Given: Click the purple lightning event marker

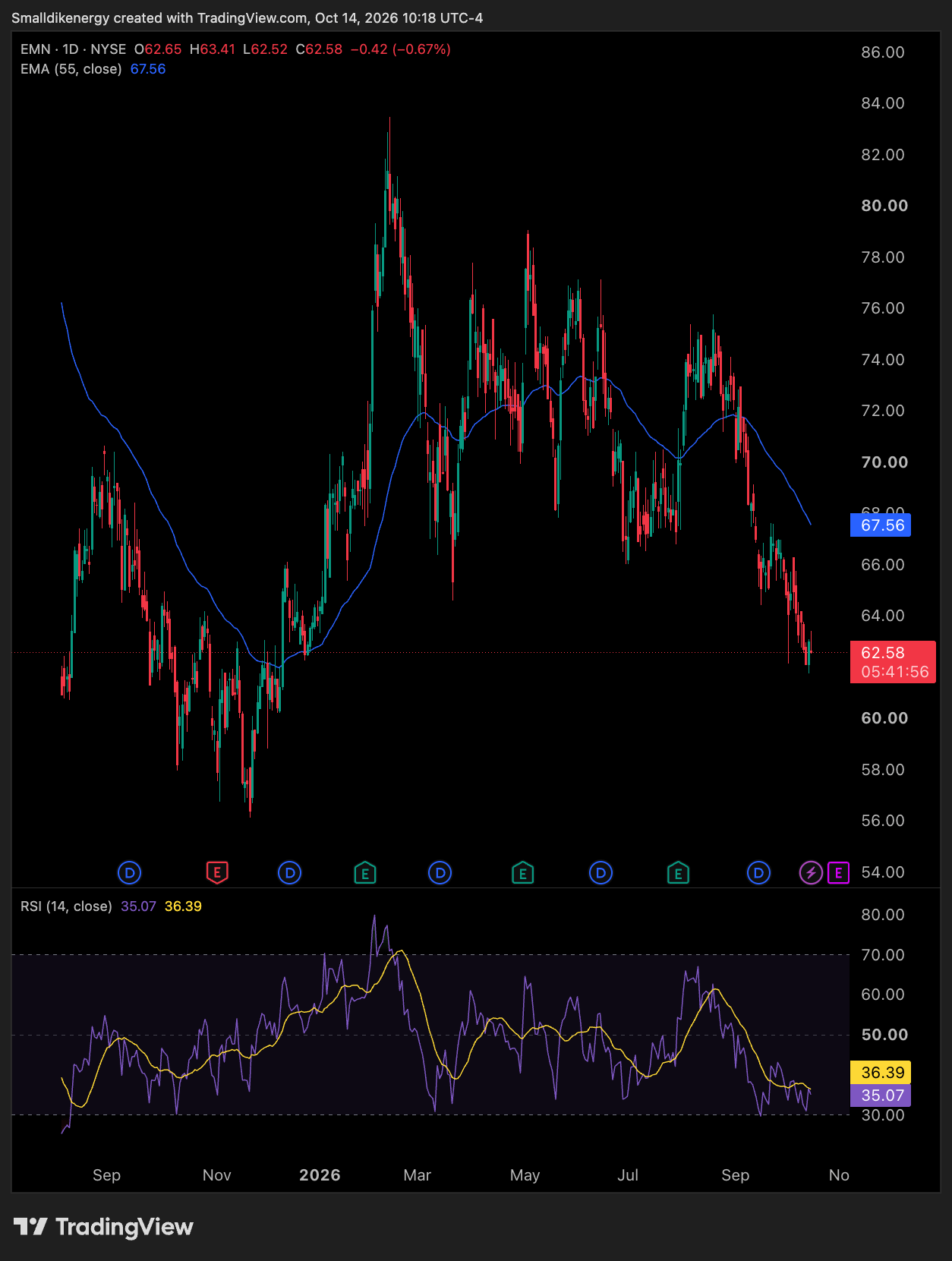Looking at the screenshot, I should click(811, 873).
